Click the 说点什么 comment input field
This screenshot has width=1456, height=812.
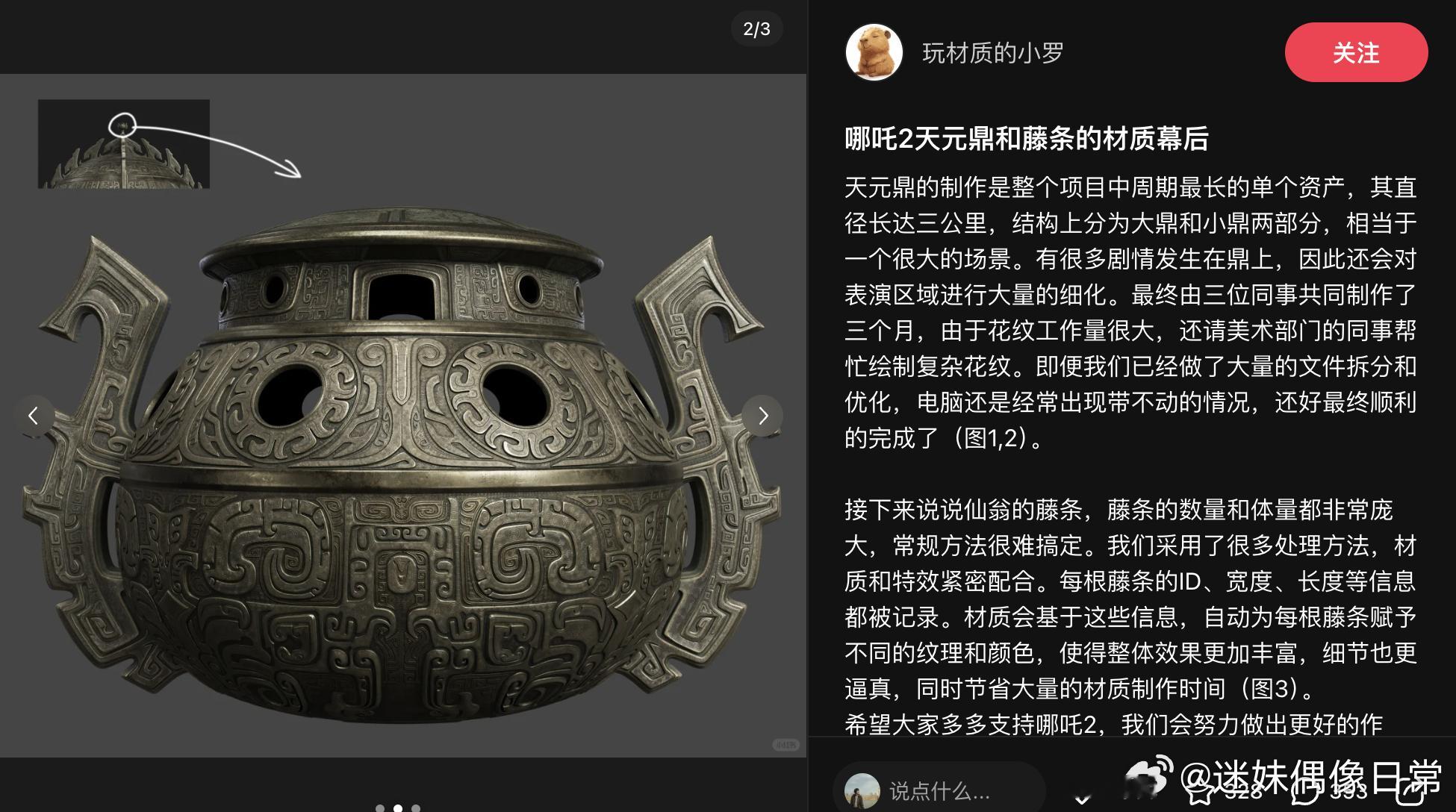pyautogui.click(x=939, y=790)
